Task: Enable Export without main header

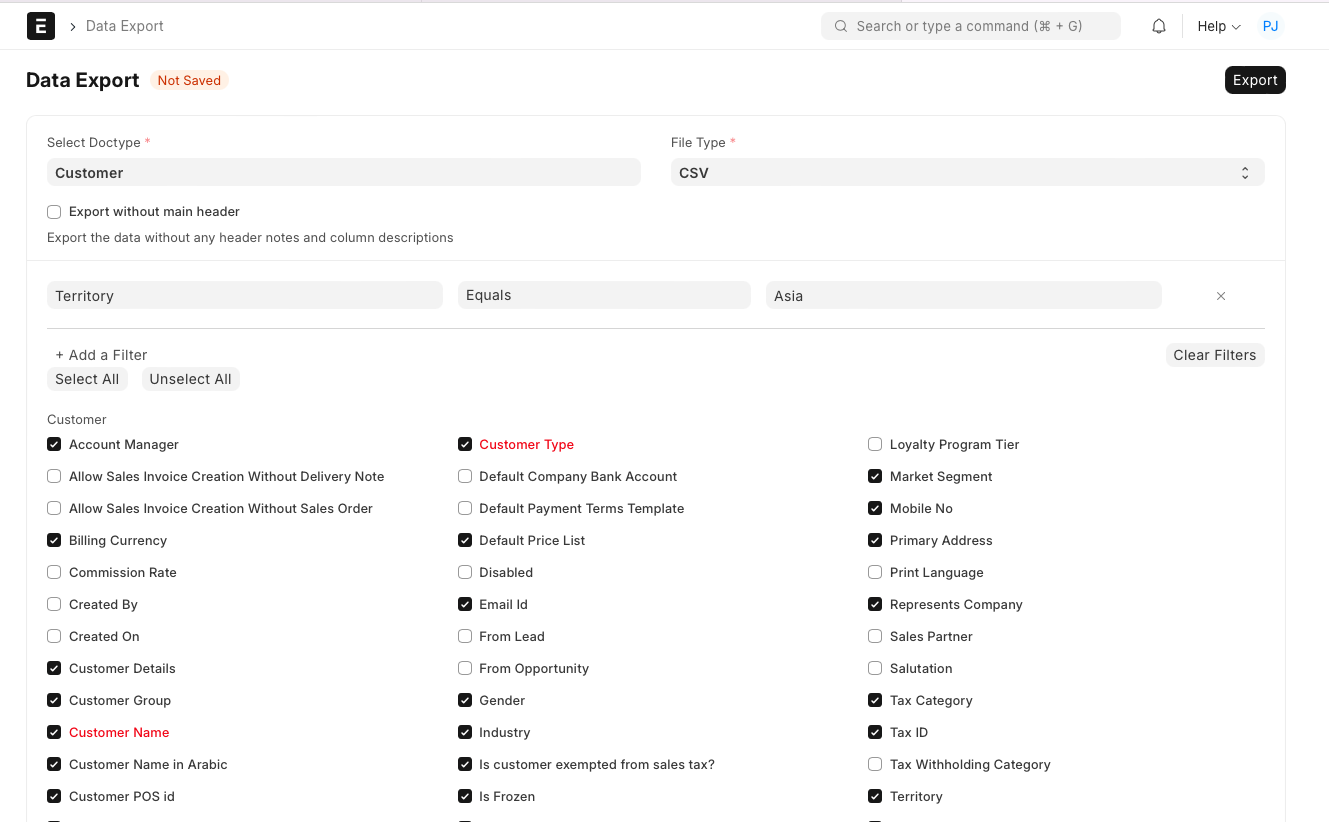Action: pyautogui.click(x=53, y=211)
